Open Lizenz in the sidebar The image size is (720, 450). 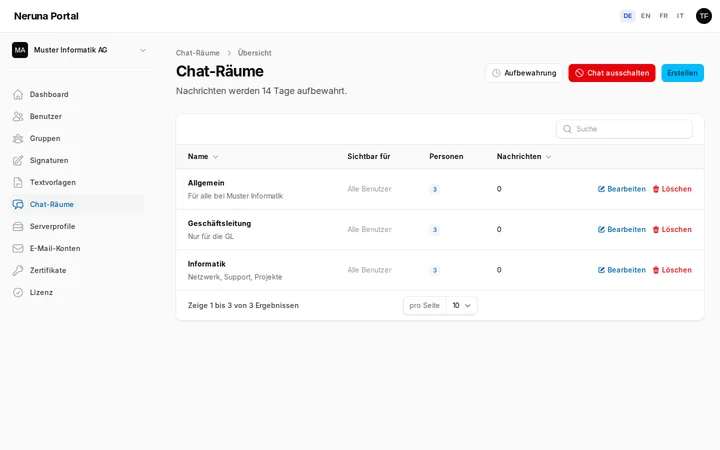point(76,292)
